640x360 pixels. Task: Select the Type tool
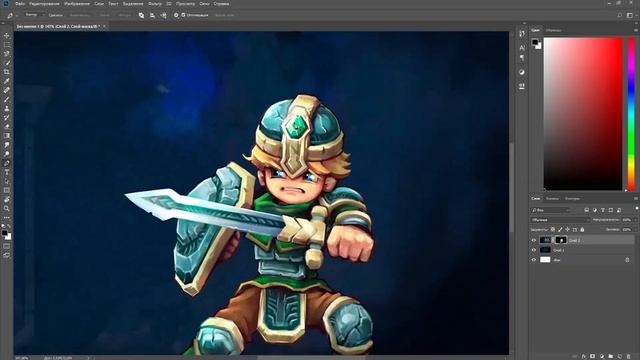pos(7,172)
